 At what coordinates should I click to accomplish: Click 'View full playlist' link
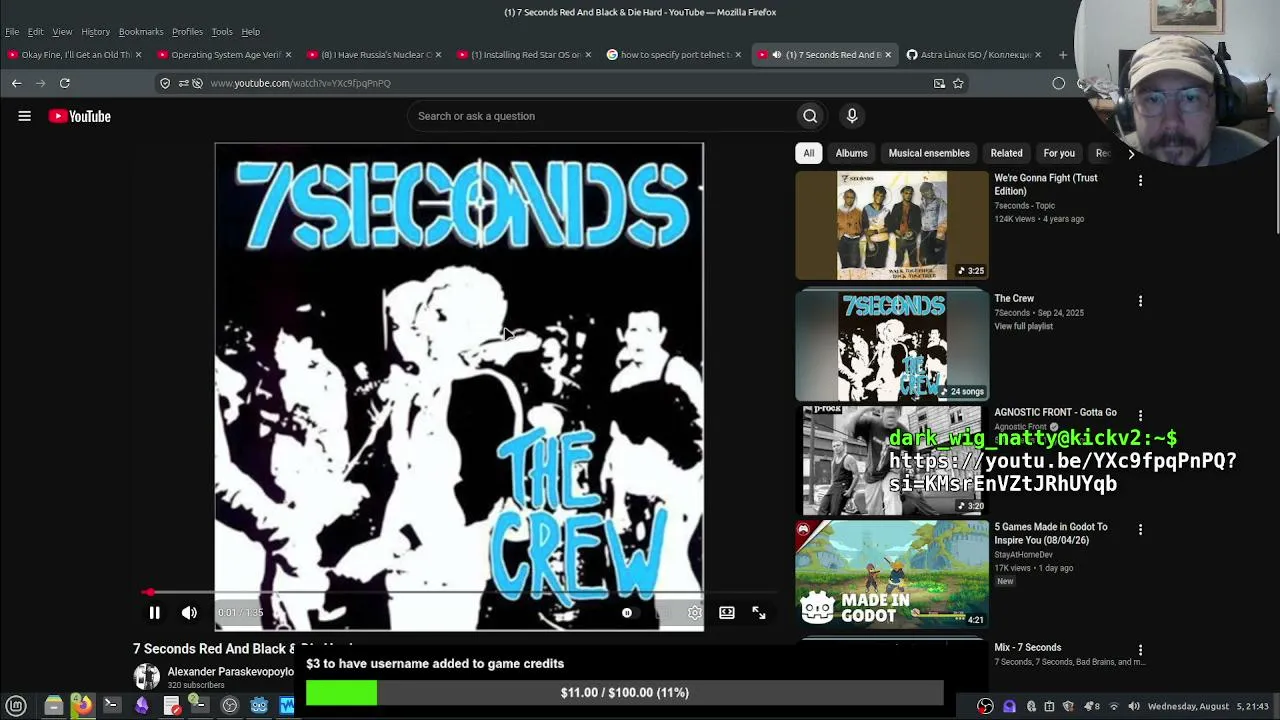coord(1023,326)
